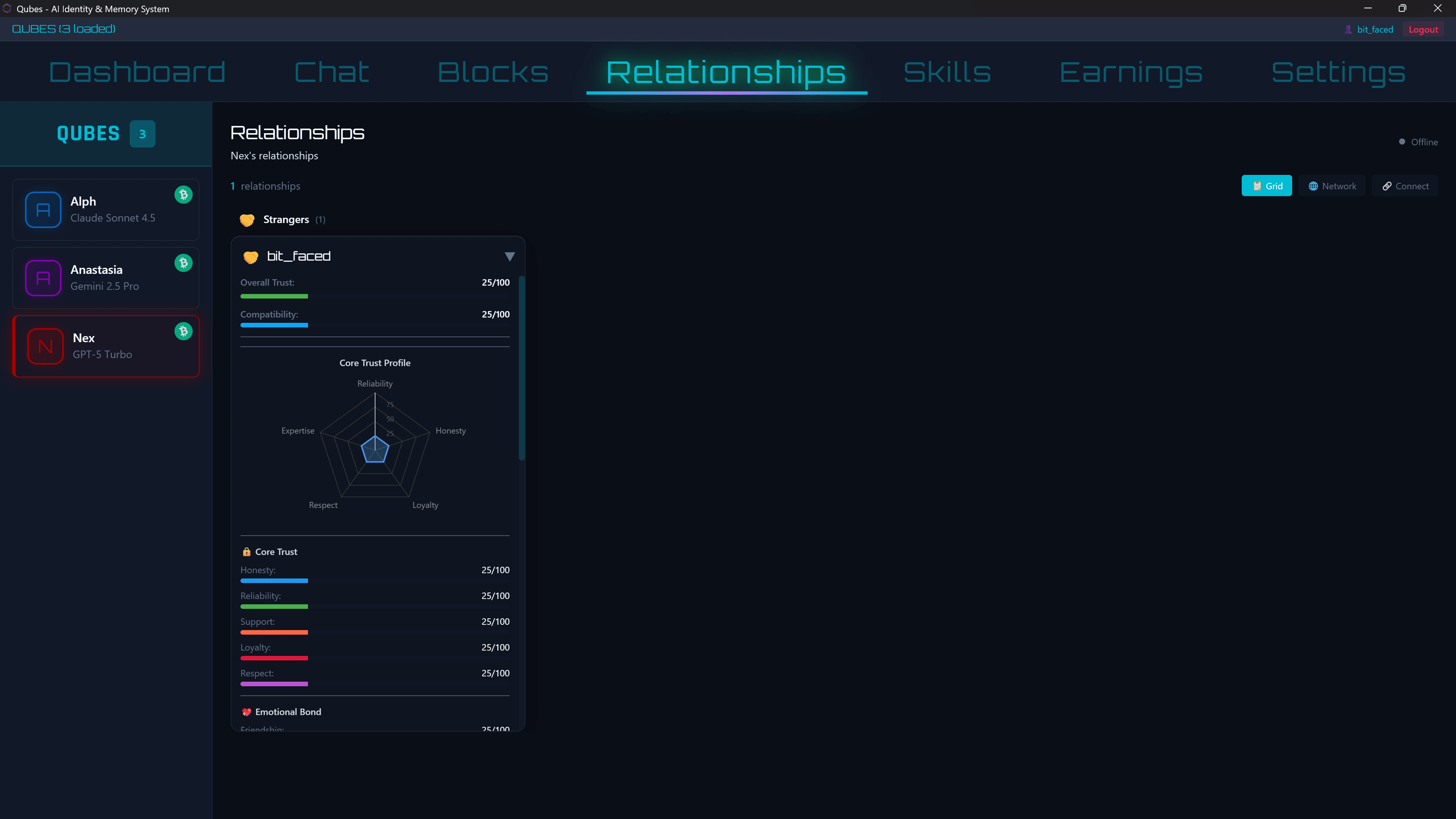Screen dimensions: 1456x819
Task: Go to the Dashboard tab
Action: (x=137, y=72)
